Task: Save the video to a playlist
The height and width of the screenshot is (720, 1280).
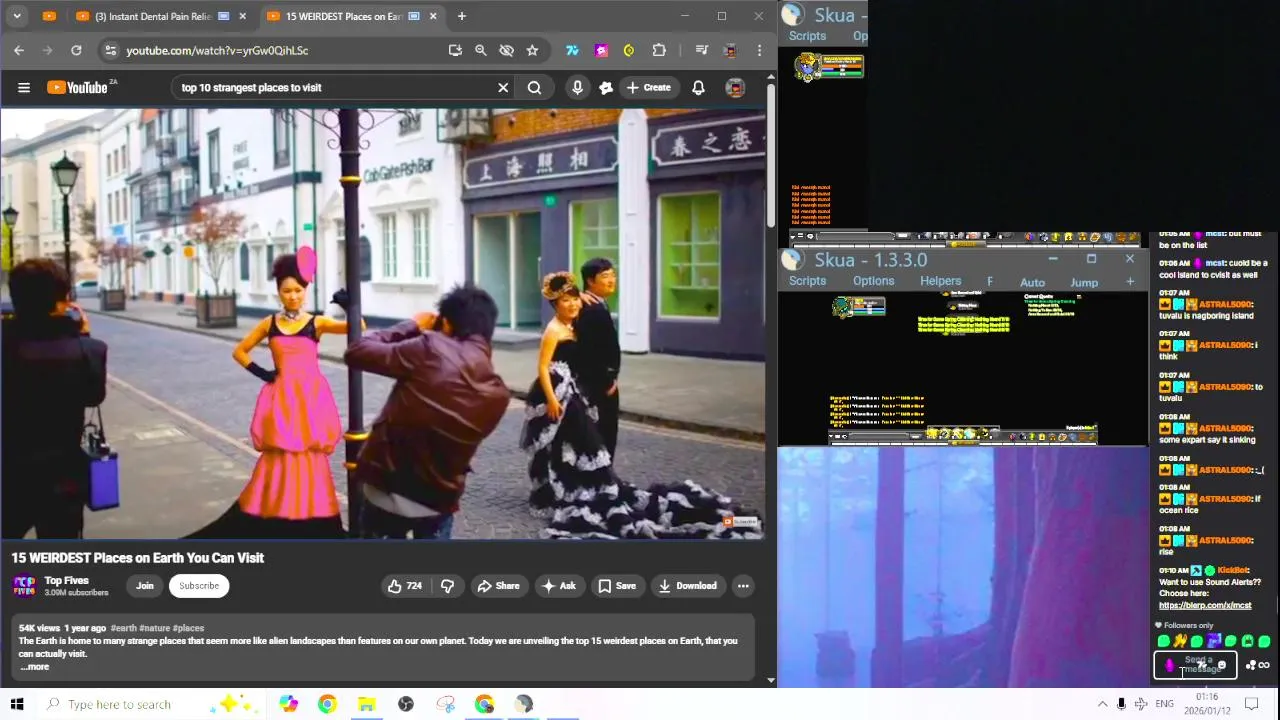Action: point(617,586)
